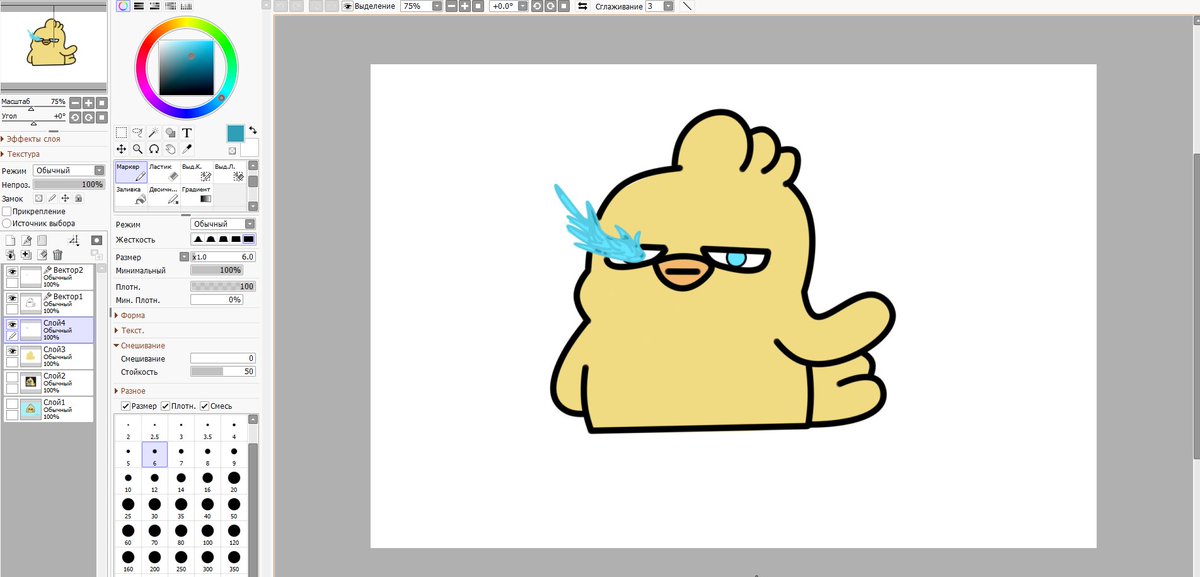
Task: Merge layer down icon
Action: coord(10,255)
